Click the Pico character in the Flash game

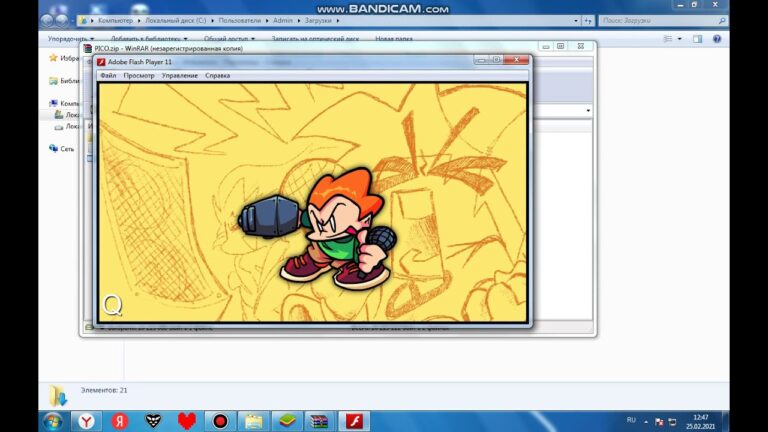point(318,228)
